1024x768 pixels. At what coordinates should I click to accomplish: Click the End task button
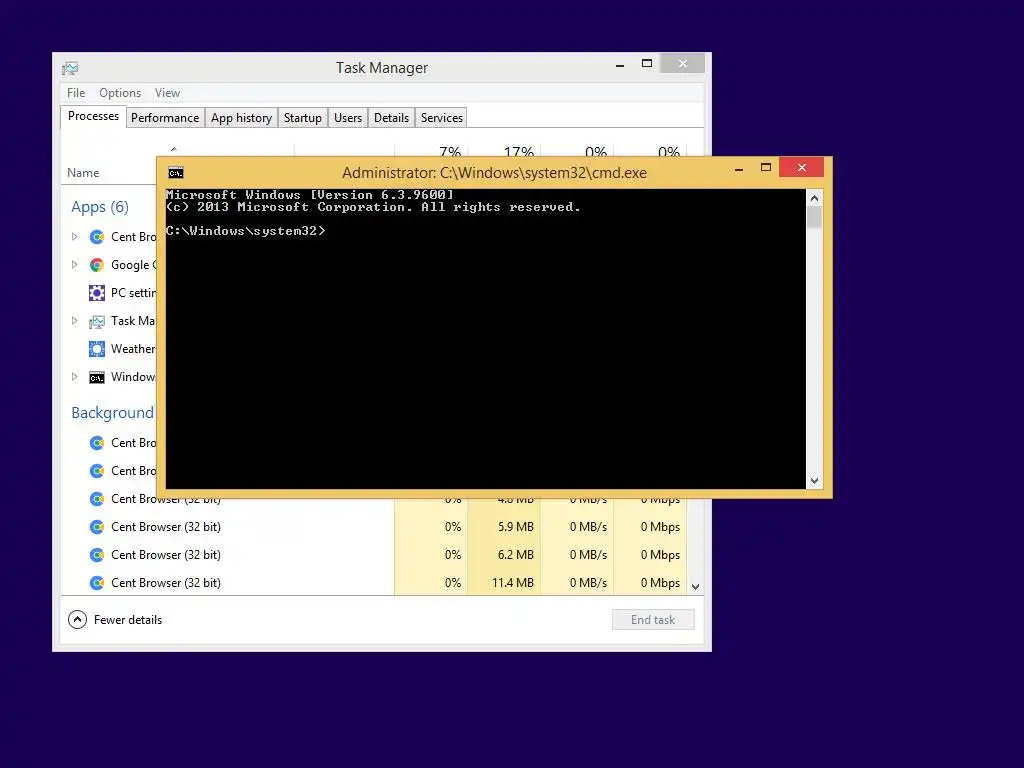653,620
